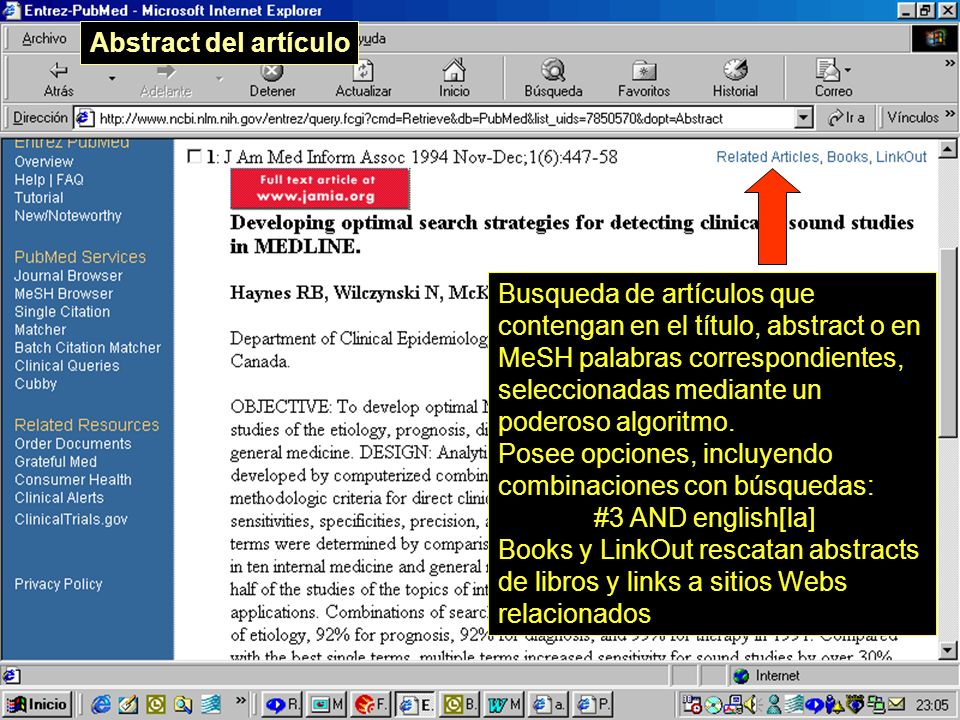Screen dimensions: 960x720
Task: Click the Ir a go button
Action: [x=846, y=117]
